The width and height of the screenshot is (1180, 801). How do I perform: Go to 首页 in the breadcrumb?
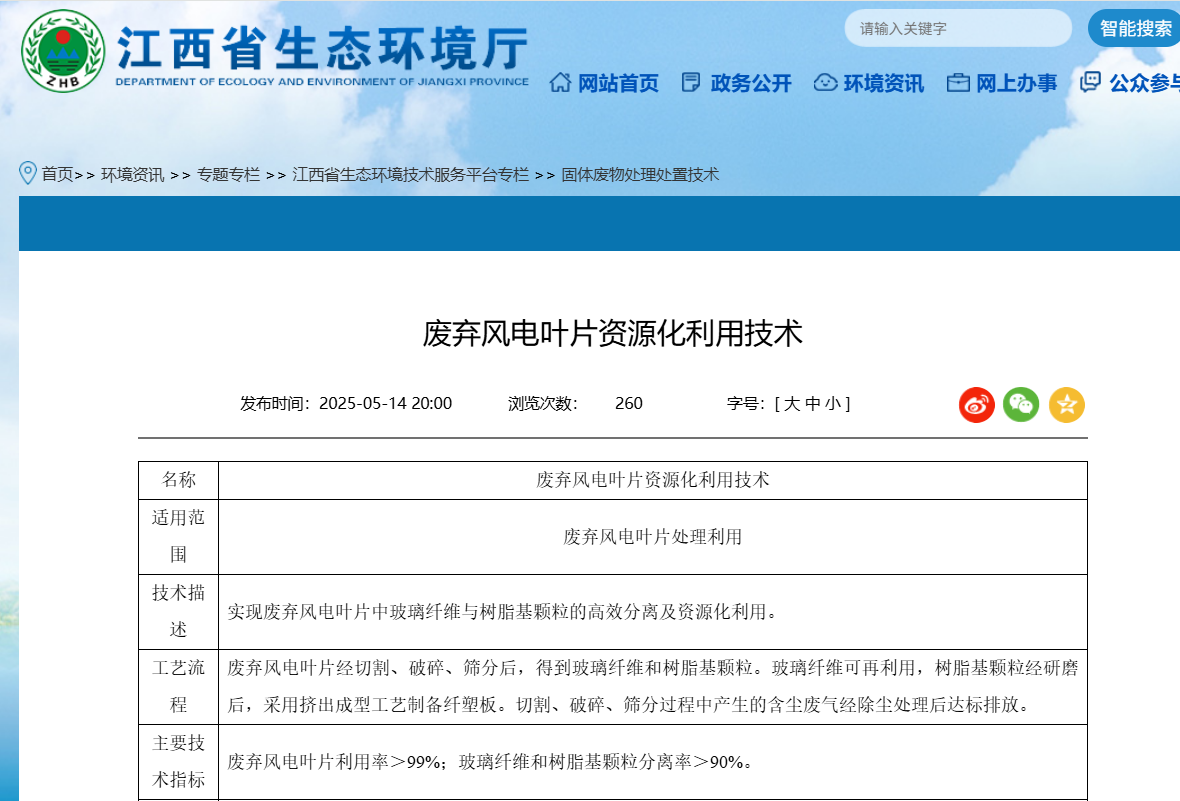coord(57,175)
